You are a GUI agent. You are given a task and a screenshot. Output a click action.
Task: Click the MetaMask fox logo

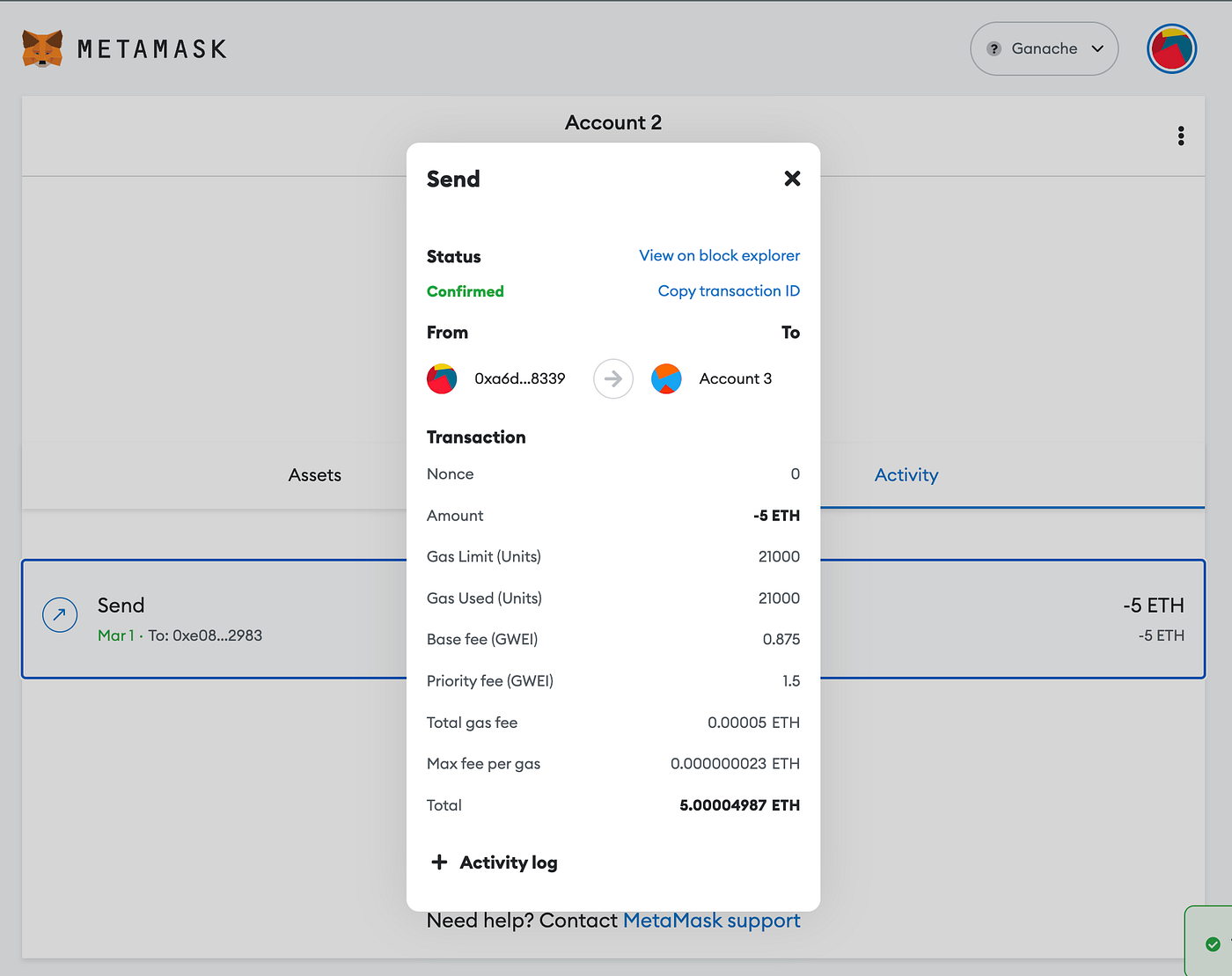pyautogui.click(x=42, y=48)
